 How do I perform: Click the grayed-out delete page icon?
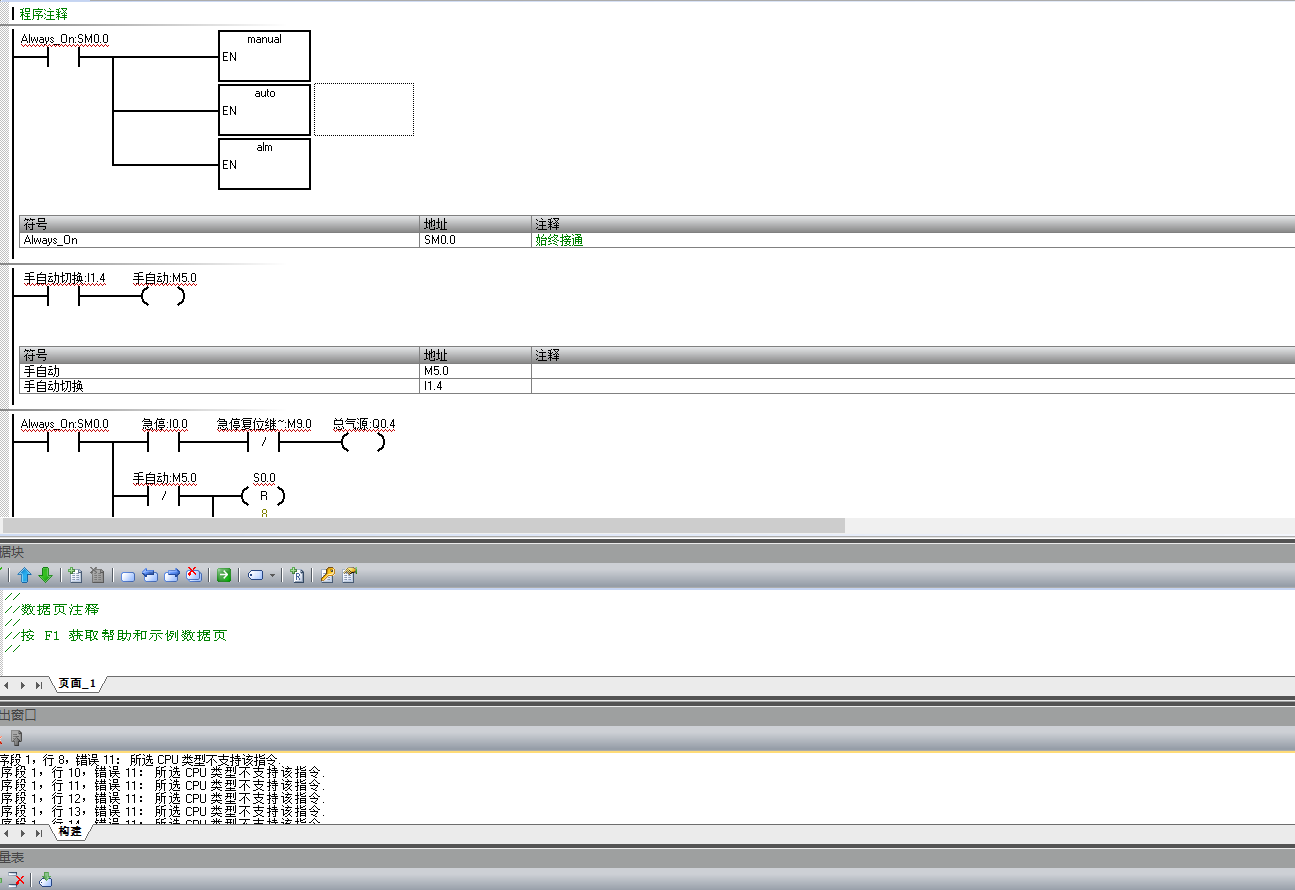coord(97,575)
